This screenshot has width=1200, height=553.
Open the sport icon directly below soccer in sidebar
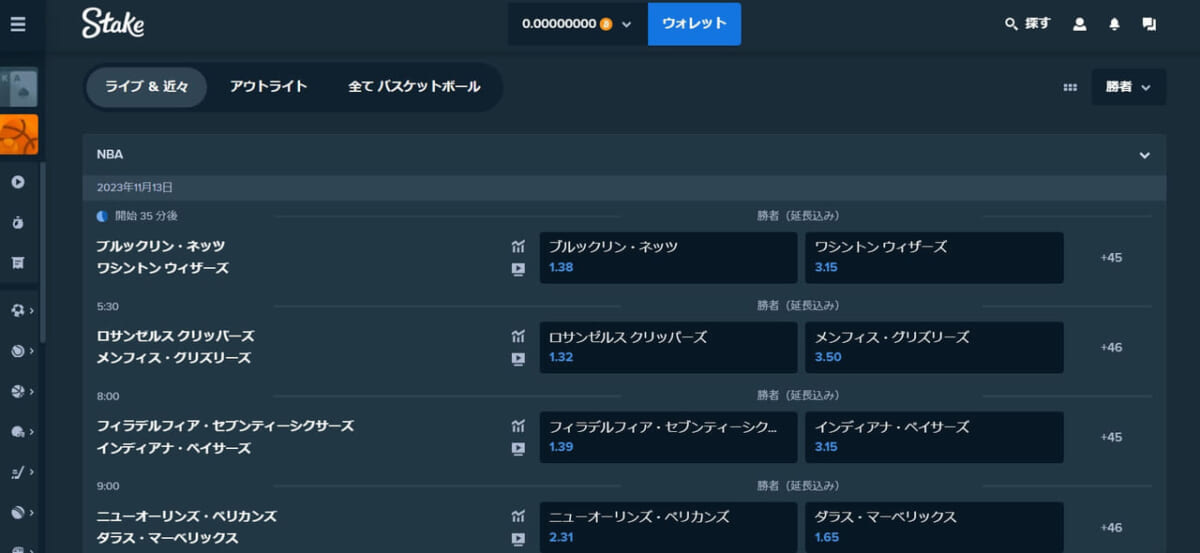click(x=17, y=351)
